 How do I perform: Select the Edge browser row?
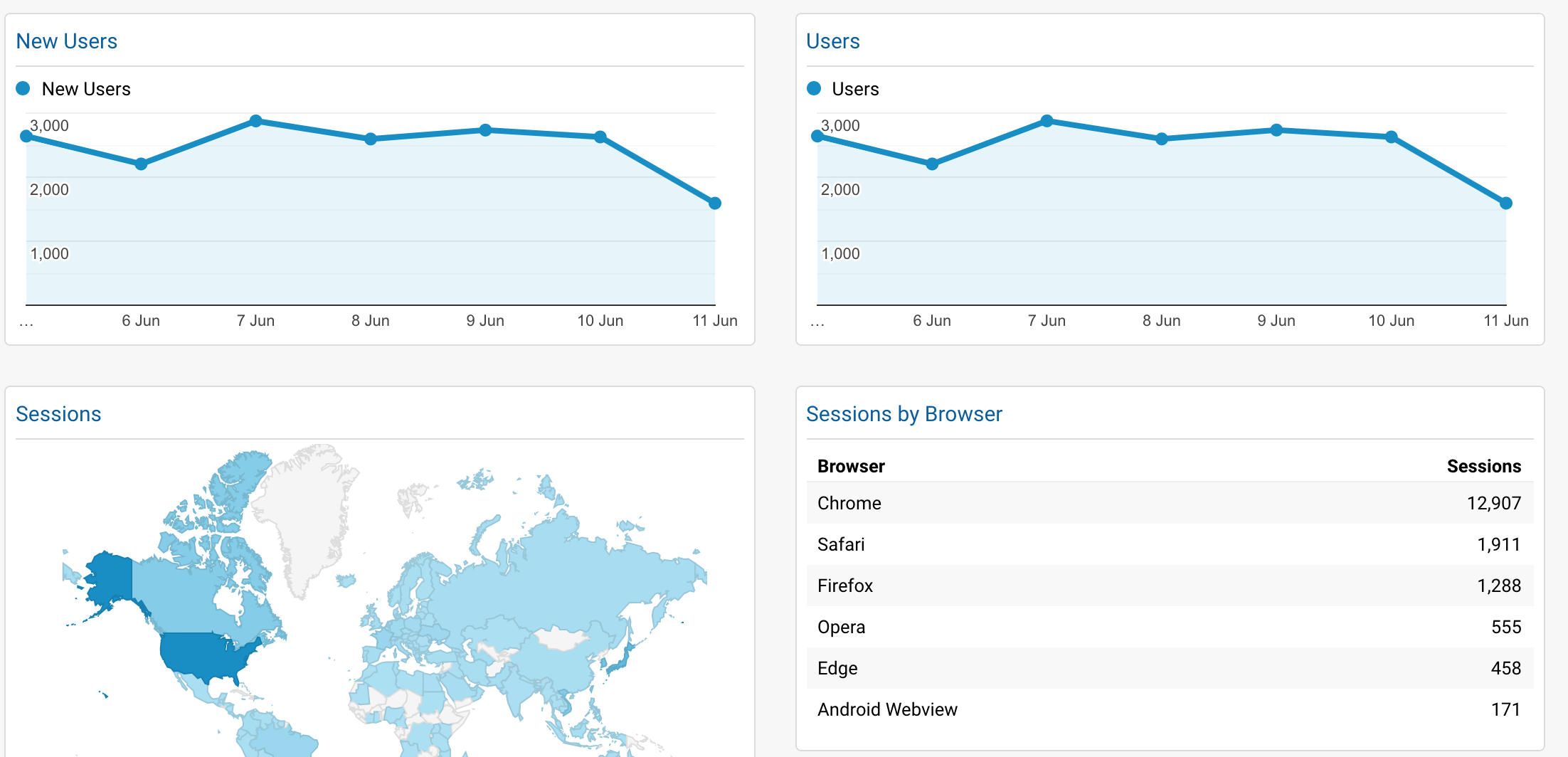[1170, 668]
